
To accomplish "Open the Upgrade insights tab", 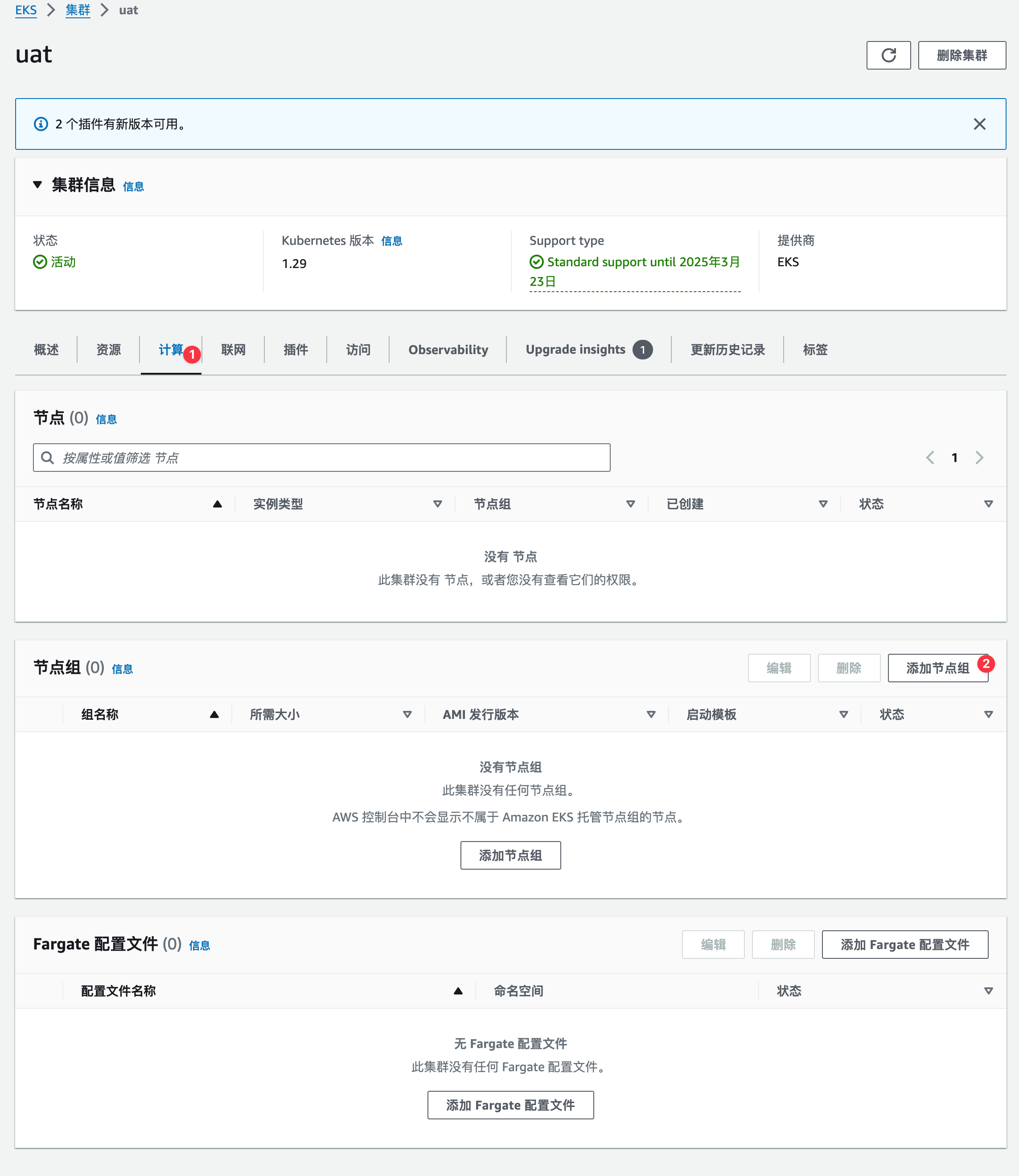I will click(x=588, y=350).
